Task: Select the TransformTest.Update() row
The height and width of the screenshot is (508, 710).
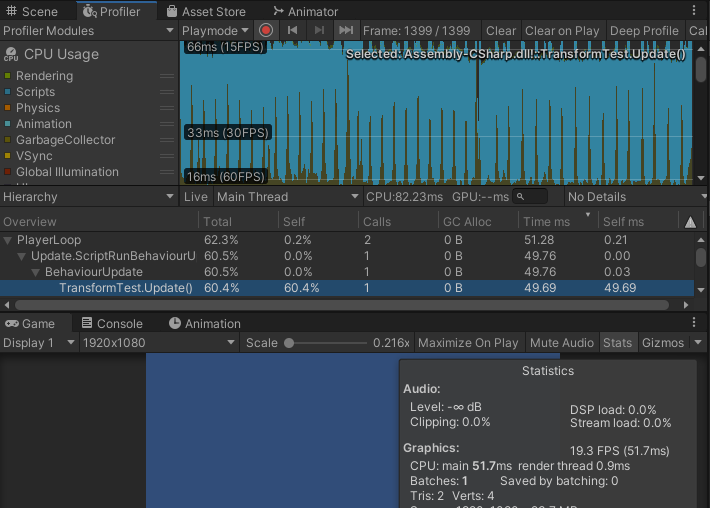Action: [x=347, y=288]
